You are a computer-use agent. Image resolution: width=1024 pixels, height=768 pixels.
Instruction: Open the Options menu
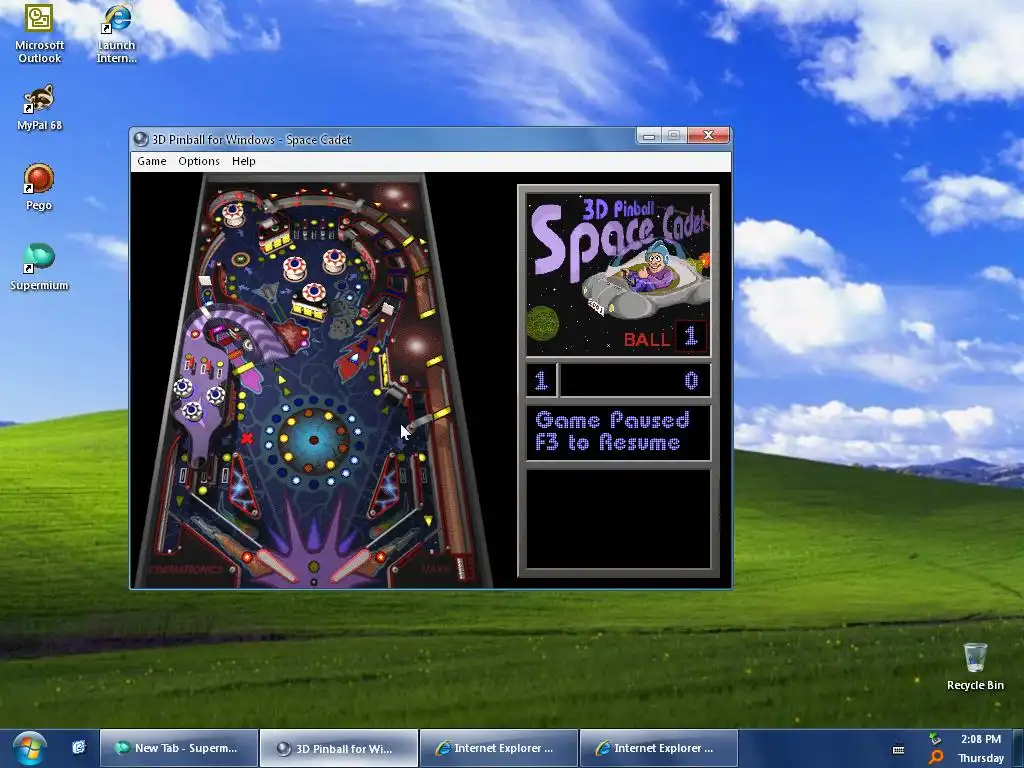(x=199, y=161)
